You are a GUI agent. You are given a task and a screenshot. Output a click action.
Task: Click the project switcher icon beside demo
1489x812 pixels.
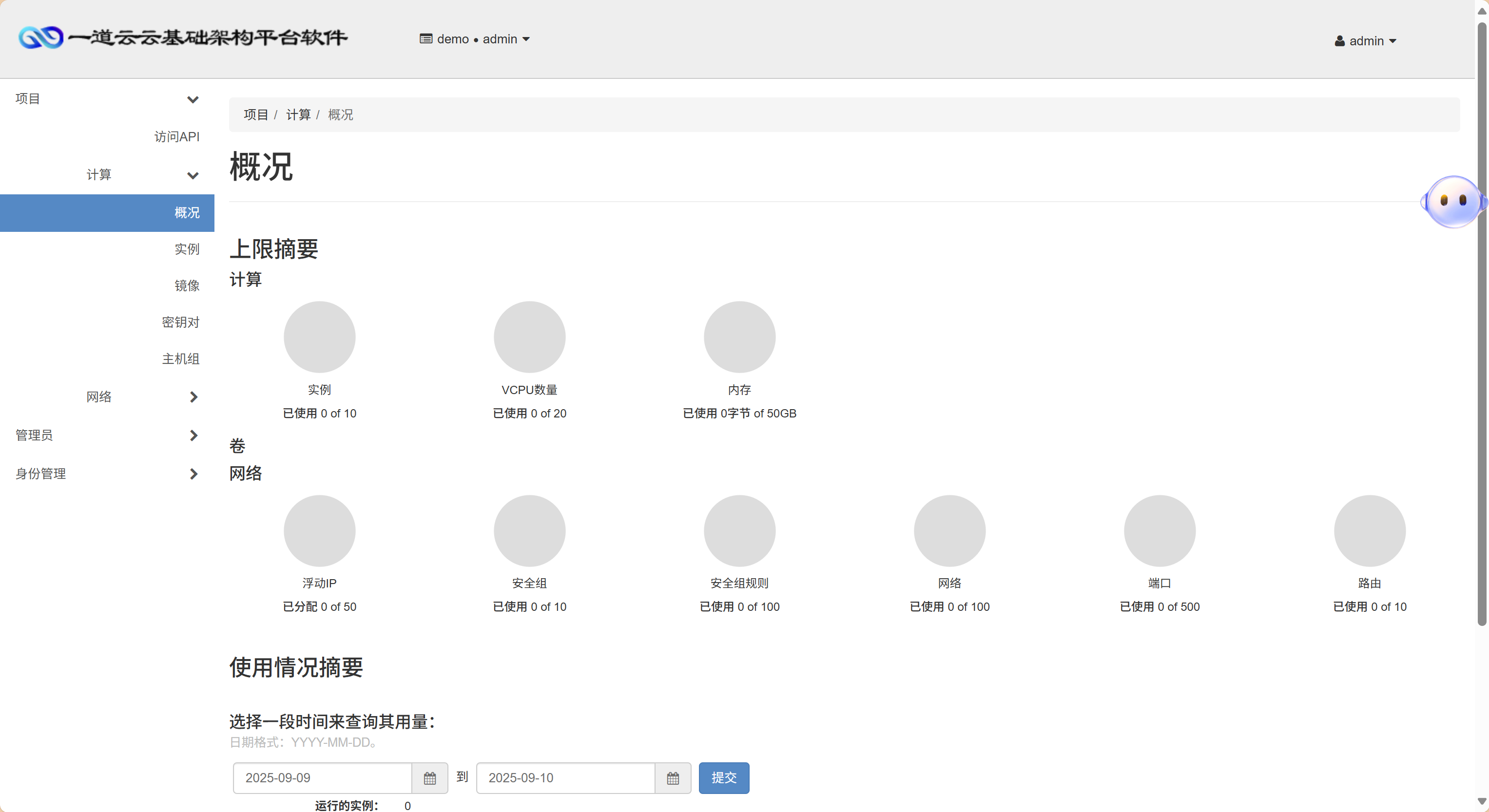[x=426, y=38]
